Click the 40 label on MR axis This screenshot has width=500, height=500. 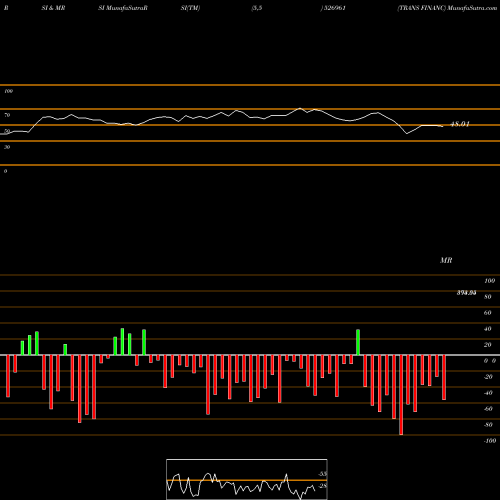click(488, 329)
